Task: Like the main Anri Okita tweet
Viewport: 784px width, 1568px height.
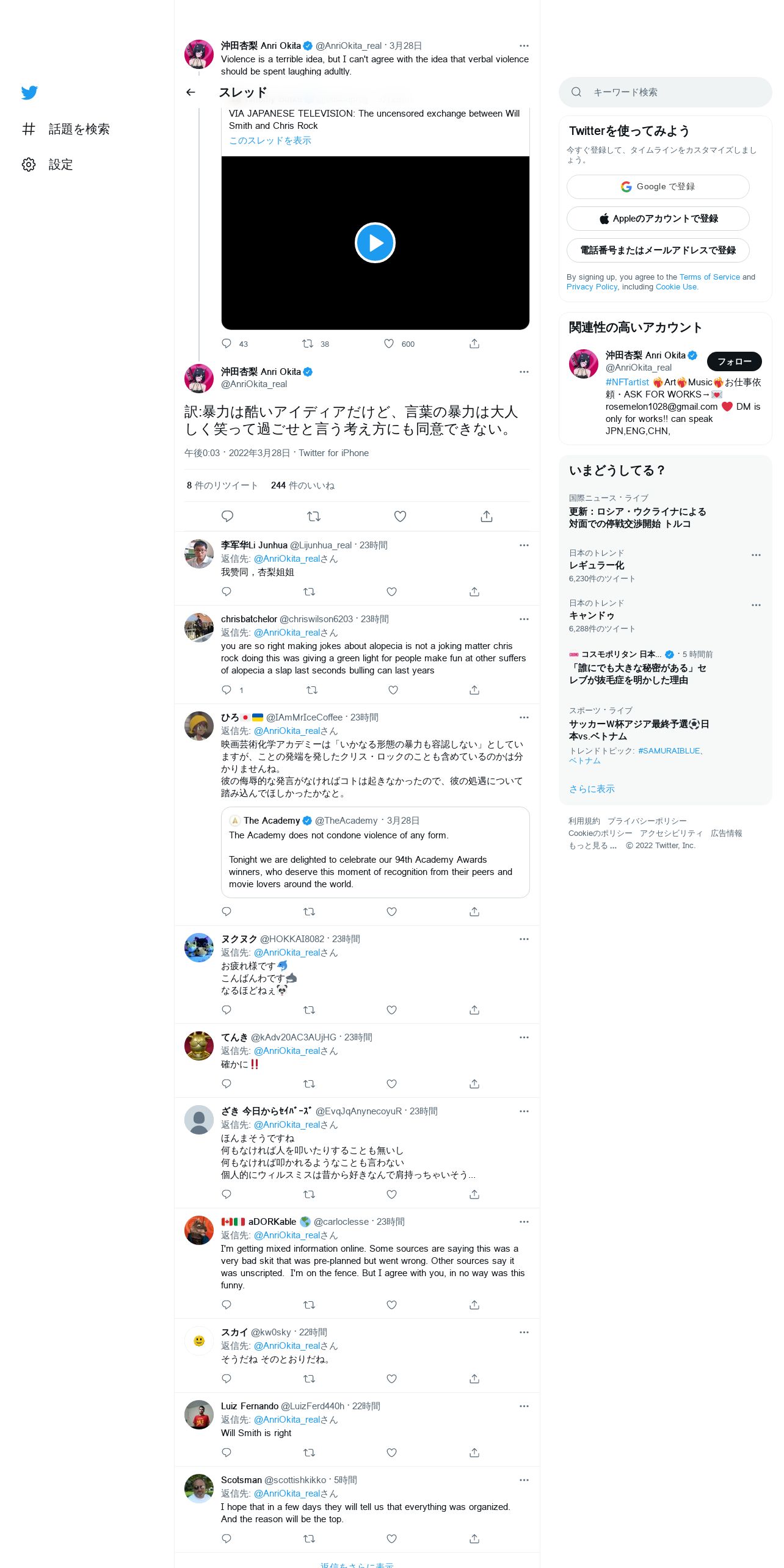Action: point(400,517)
